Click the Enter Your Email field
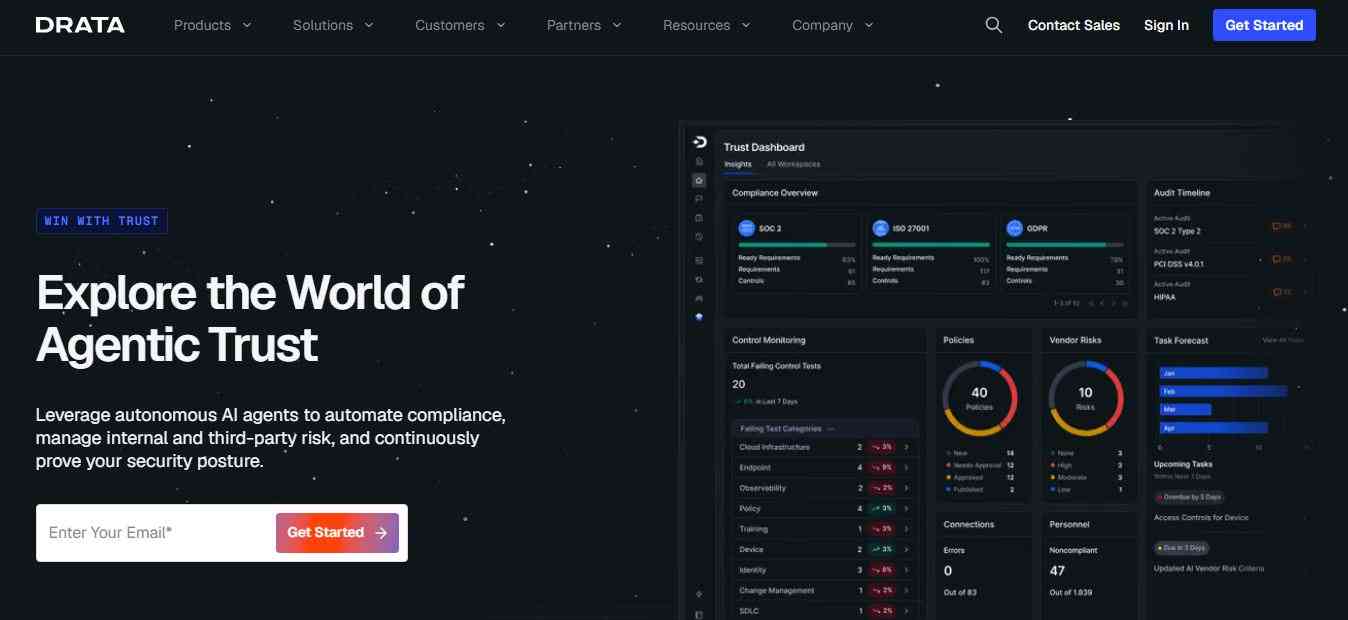This screenshot has width=1348, height=620. [x=155, y=533]
